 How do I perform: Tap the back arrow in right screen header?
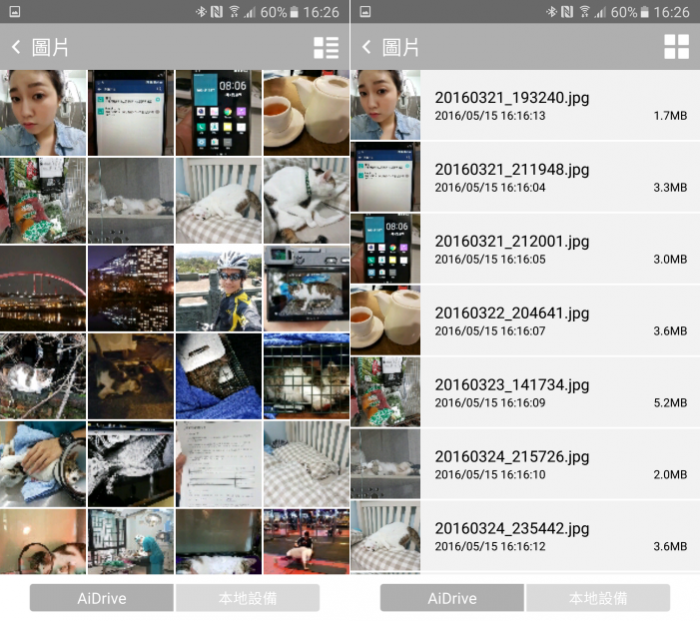pos(367,47)
